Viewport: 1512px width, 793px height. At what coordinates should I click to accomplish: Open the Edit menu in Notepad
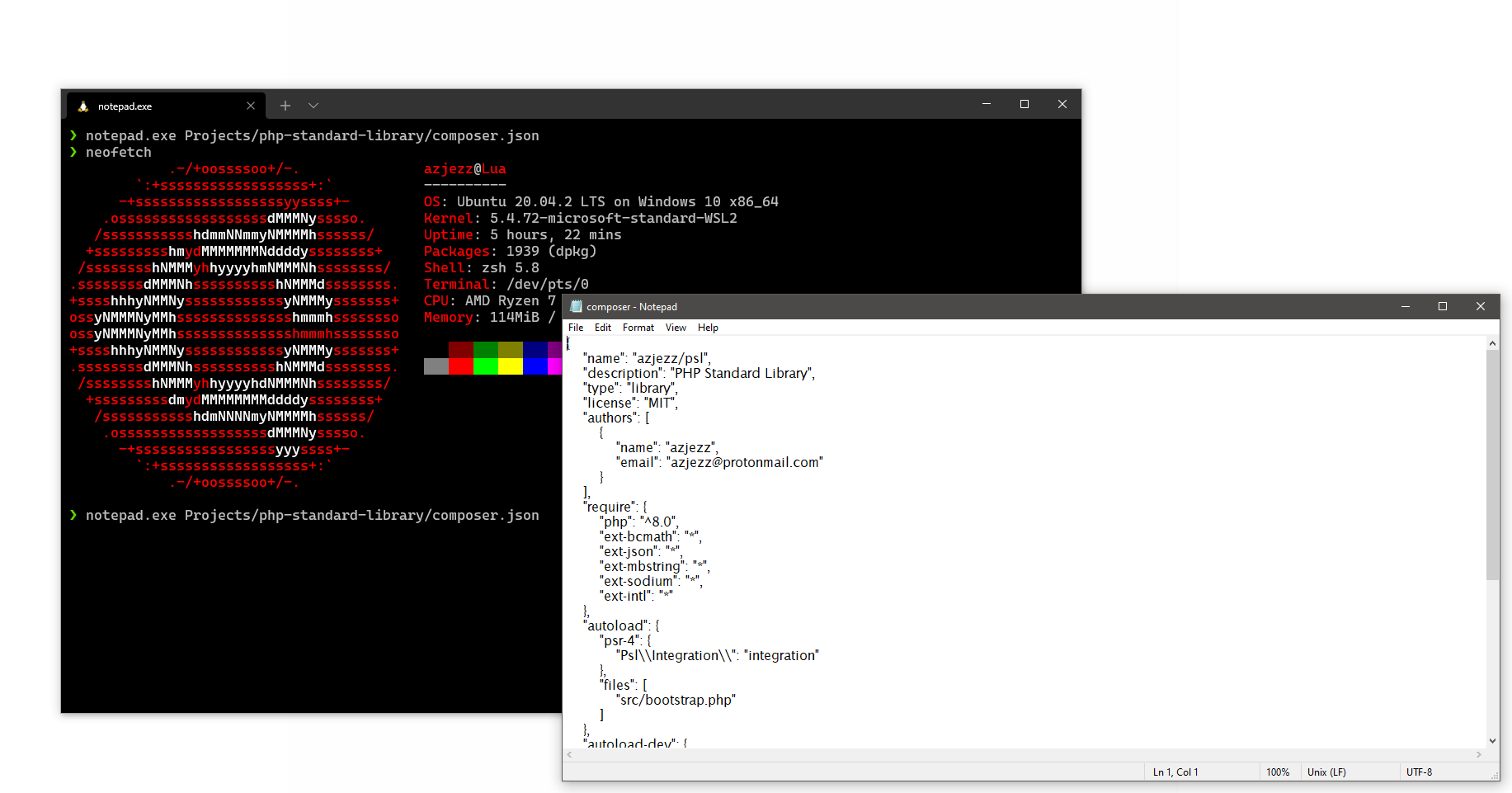click(603, 328)
